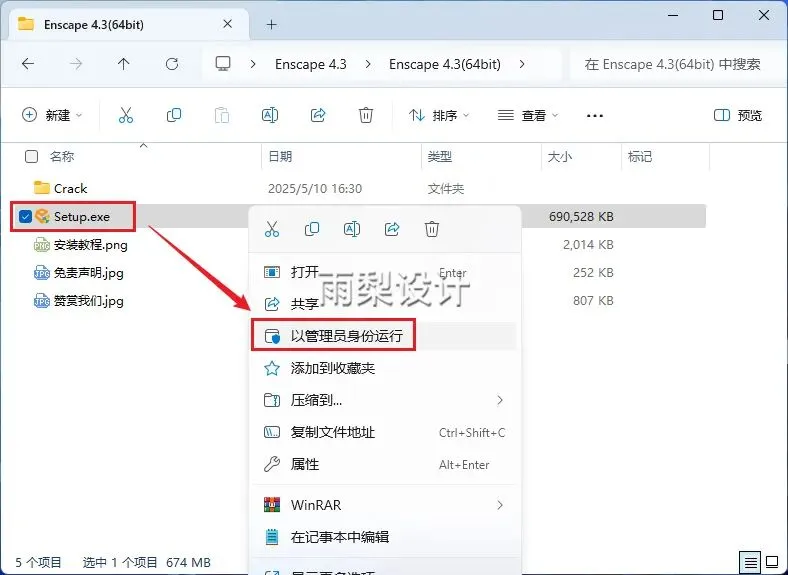Choose 以管理员身份运行 from context menu
788x575 pixels.
click(384, 336)
